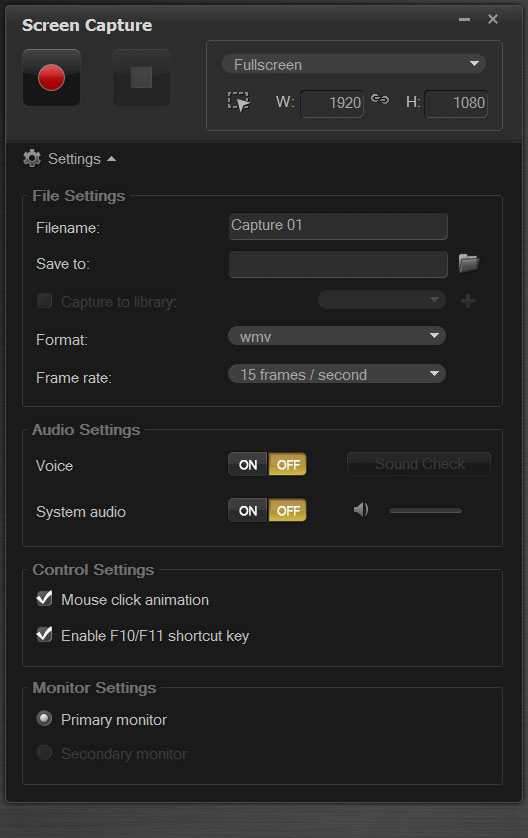Browse for Save to folder icon
Screen dimensions: 528x838
coord(469,263)
